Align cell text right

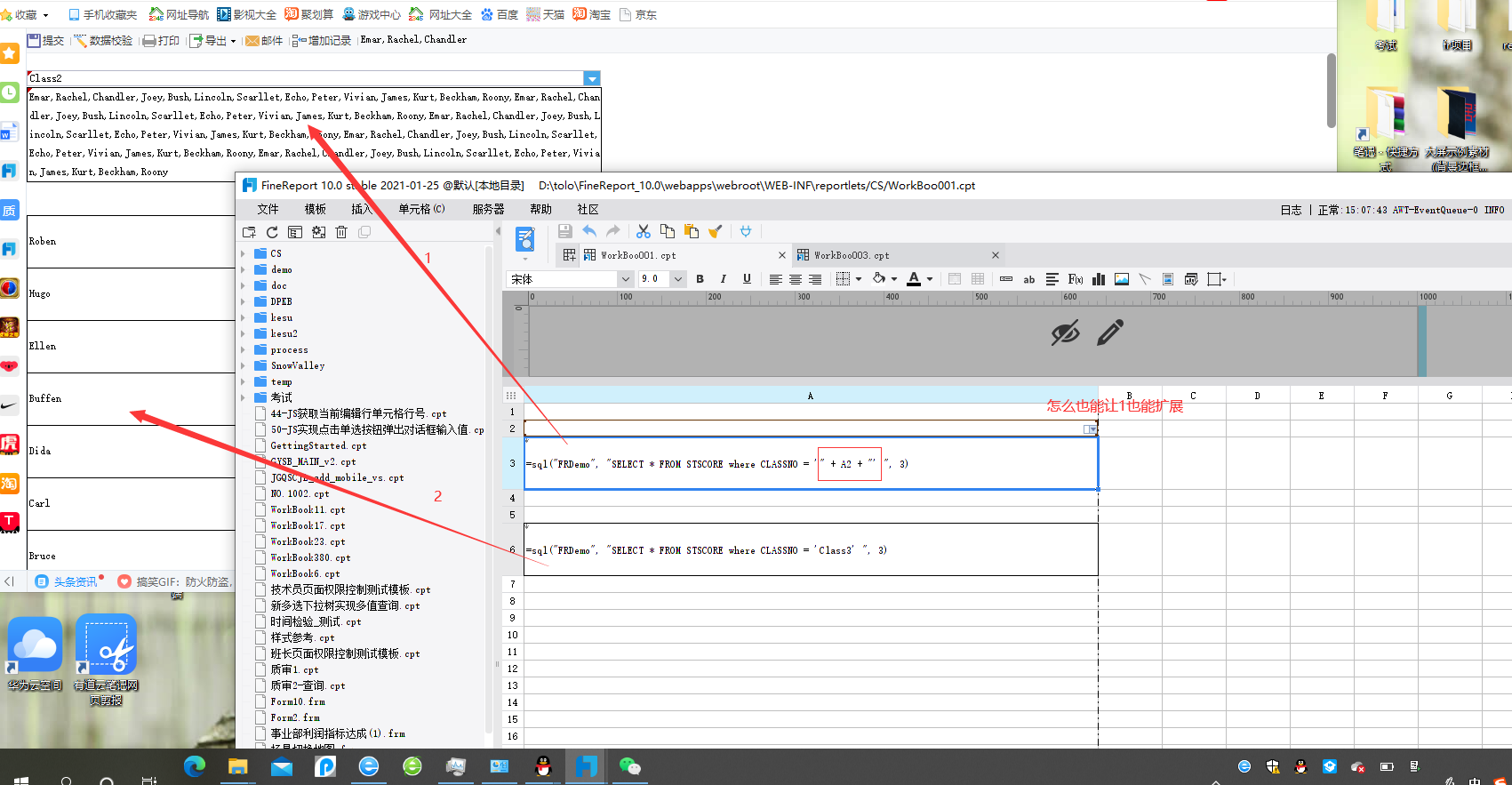tap(815, 279)
